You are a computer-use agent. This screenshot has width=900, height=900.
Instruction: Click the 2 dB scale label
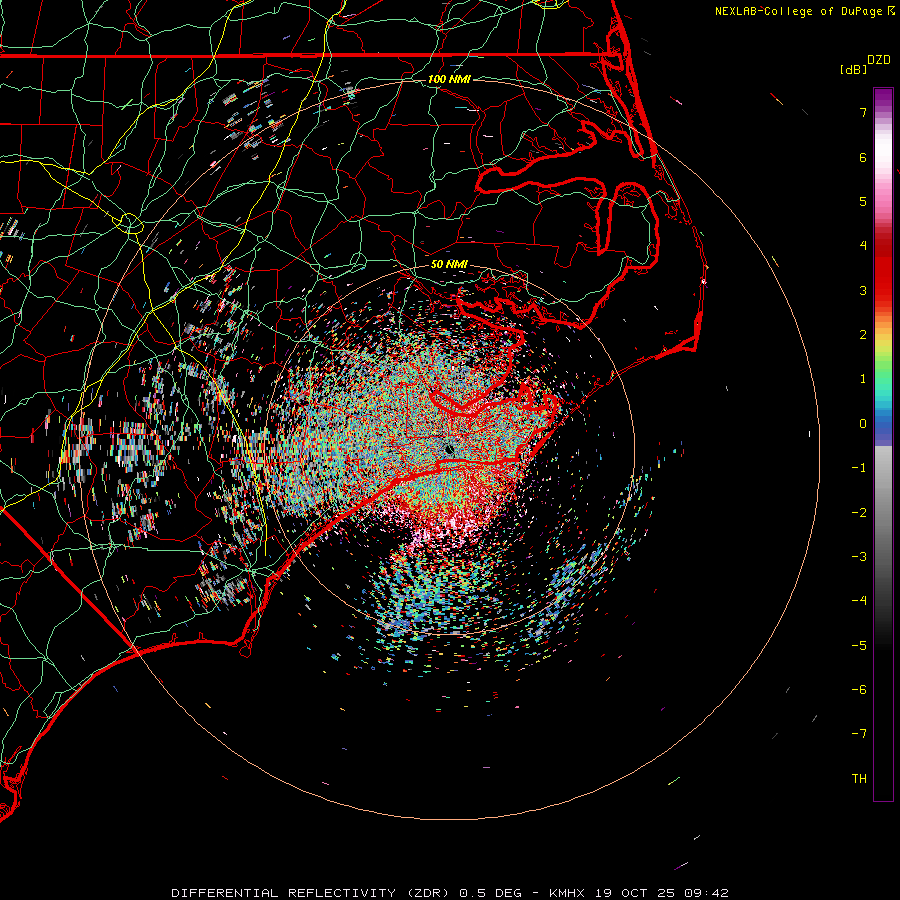[863, 335]
